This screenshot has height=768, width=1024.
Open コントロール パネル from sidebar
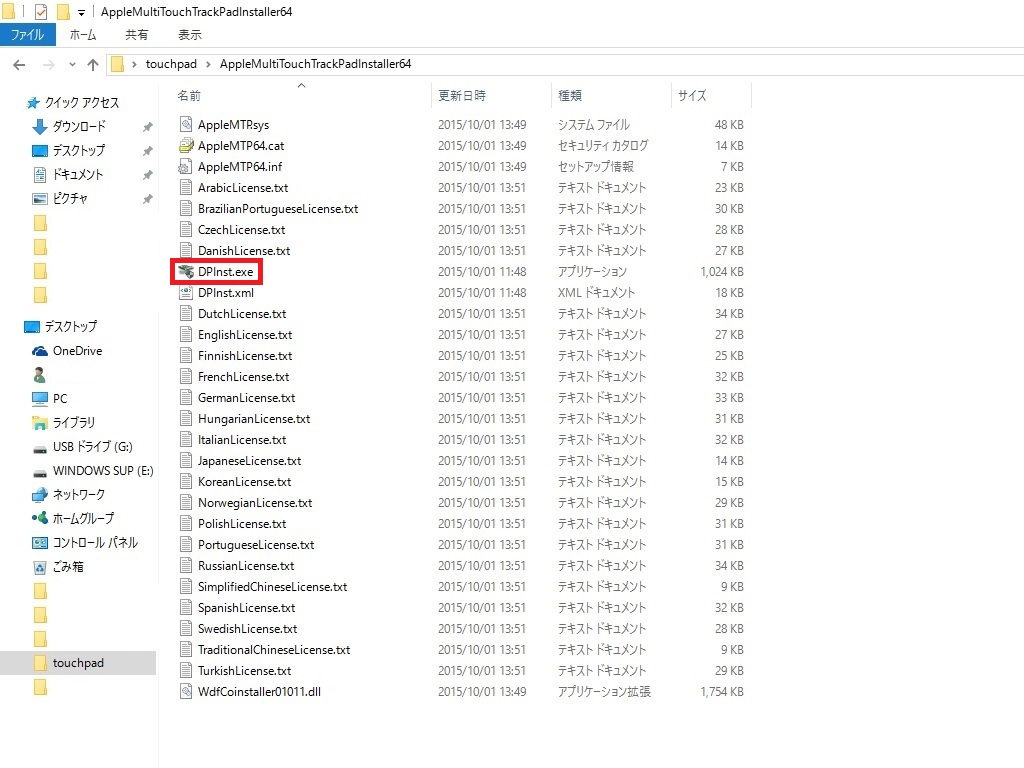click(x=95, y=543)
